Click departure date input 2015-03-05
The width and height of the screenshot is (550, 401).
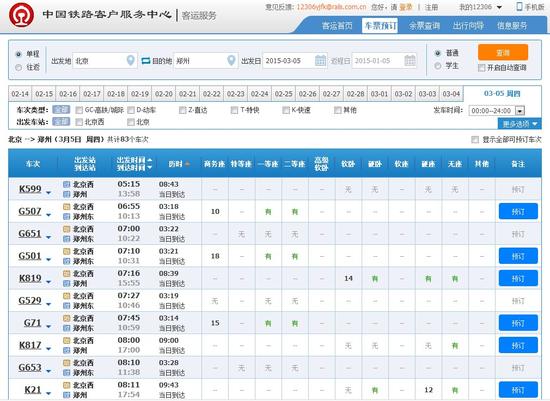click(295, 61)
